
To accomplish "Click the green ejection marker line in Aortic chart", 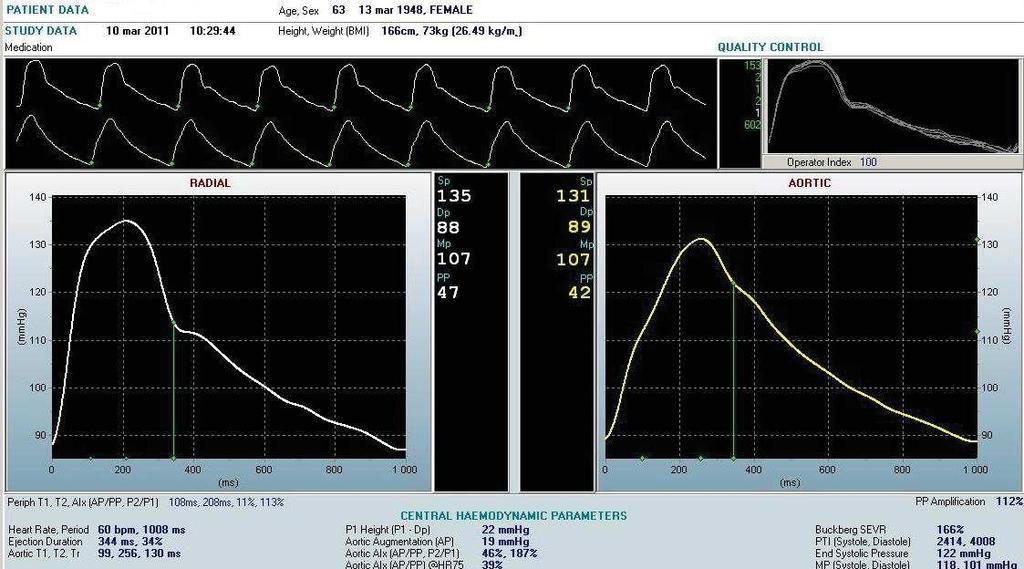I will (733, 372).
